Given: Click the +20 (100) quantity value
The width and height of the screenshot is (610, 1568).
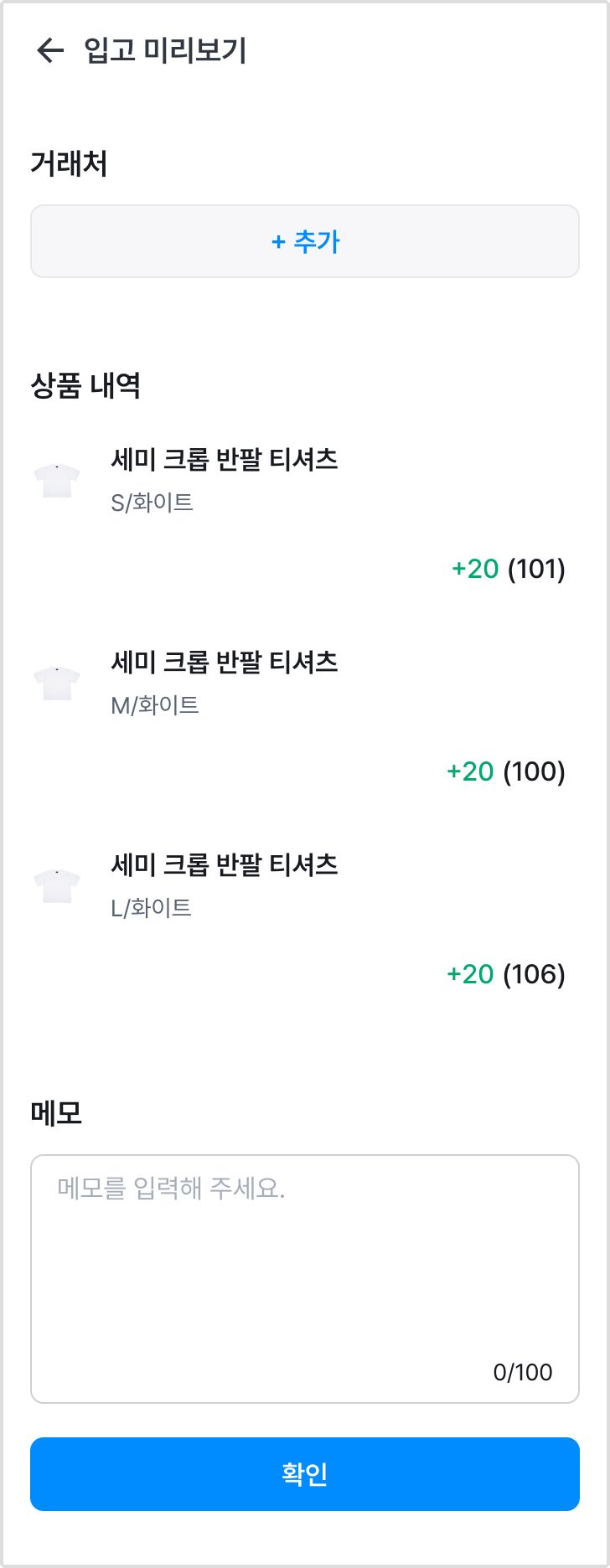Looking at the screenshot, I should pos(506,771).
